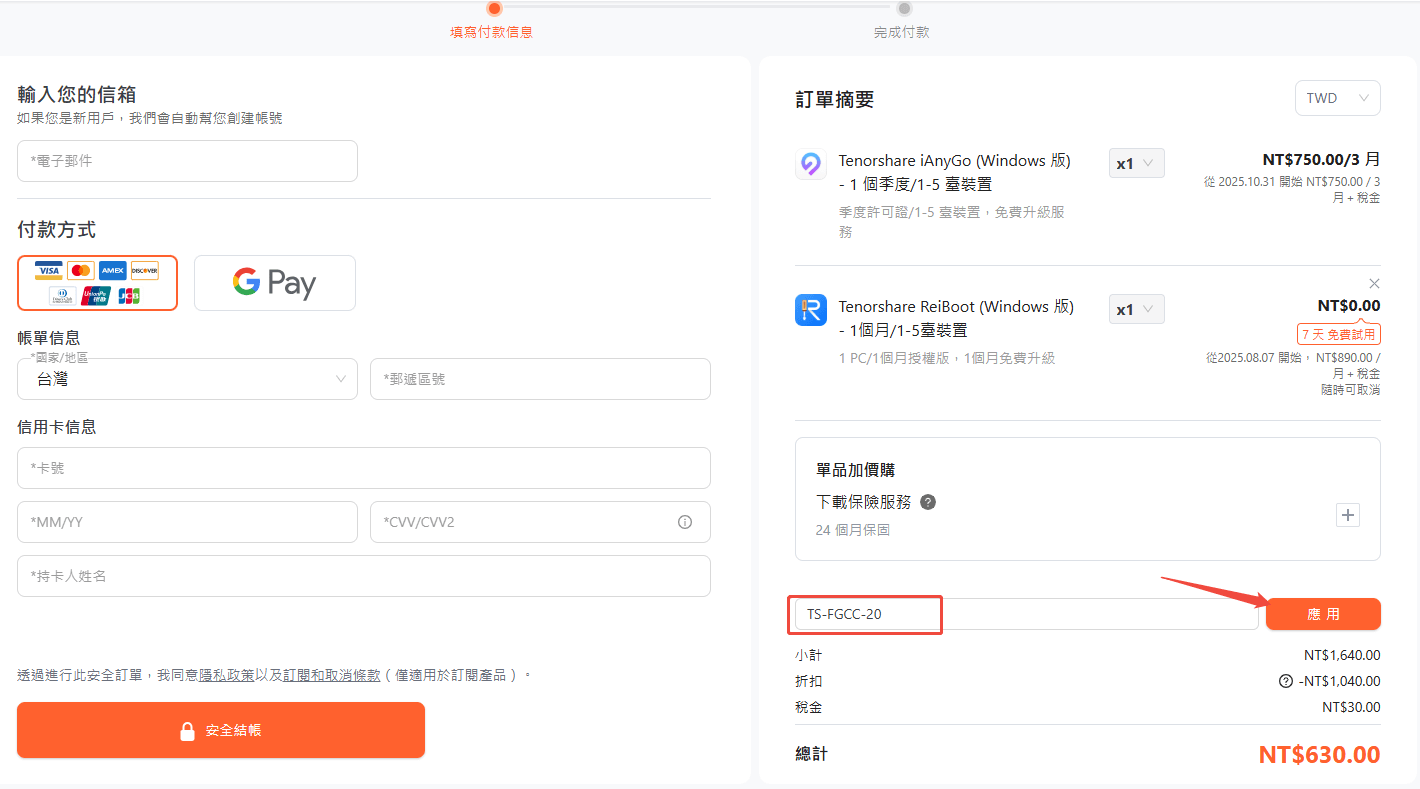Click the ReiBoot price NT$0.00
This screenshot has width=1420, height=789.
tap(1348, 306)
